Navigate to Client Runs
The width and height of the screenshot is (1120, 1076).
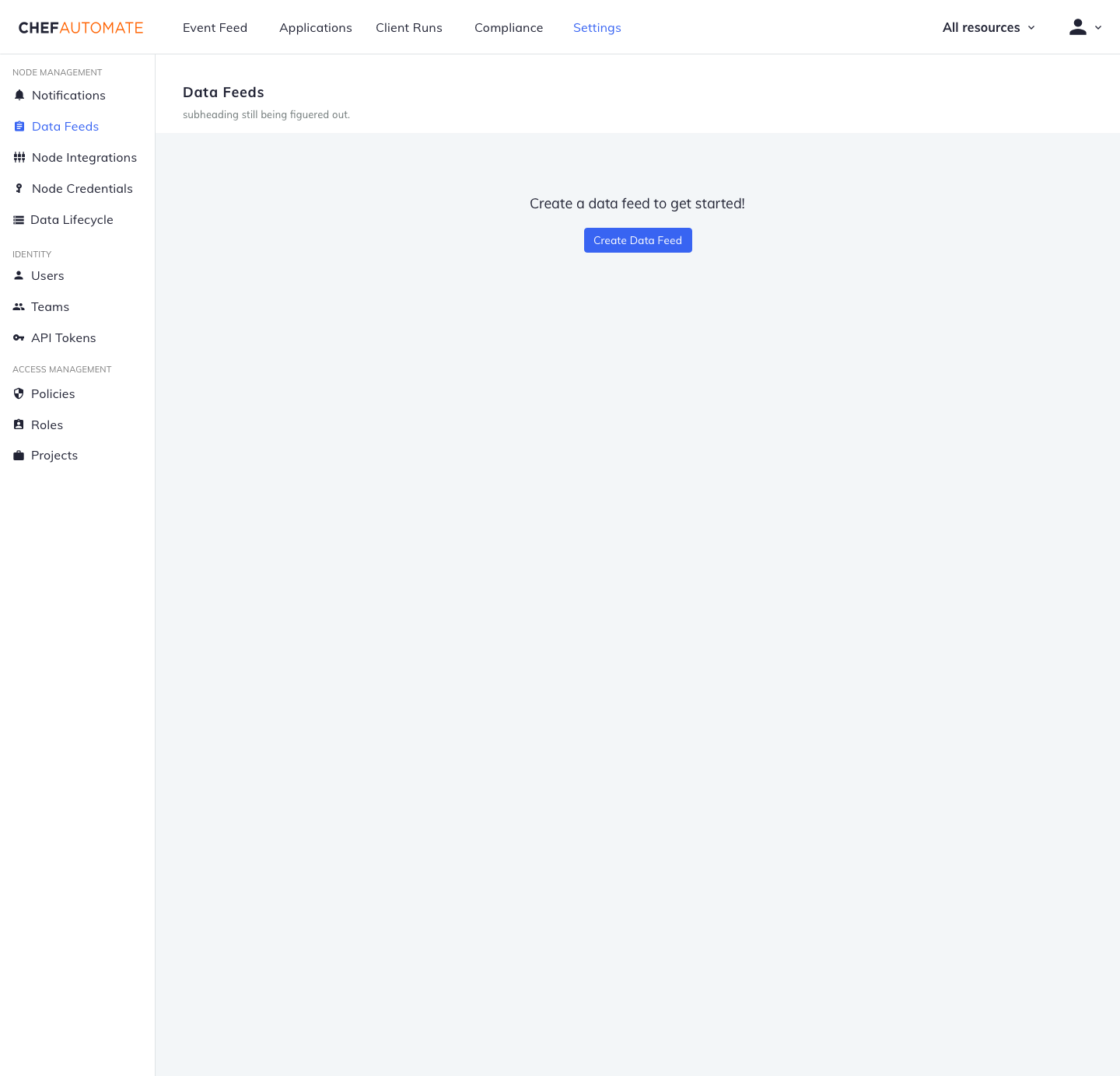pyautogui.click(x=408, y=27)
